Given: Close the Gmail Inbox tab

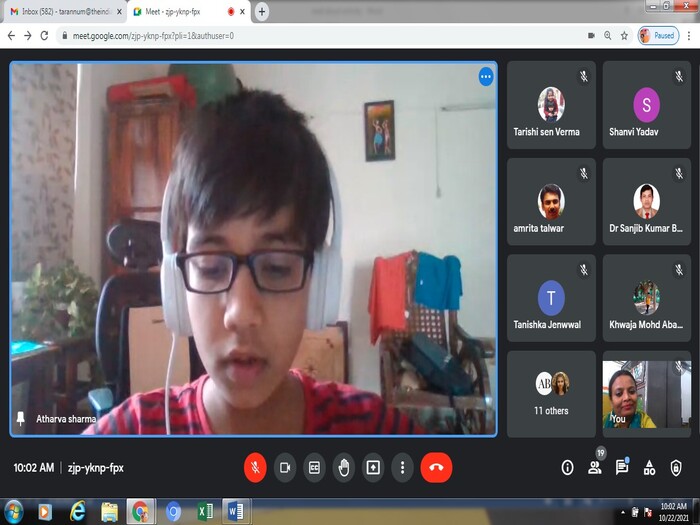Looking at the screenshot, I should (x=119, y=12).
